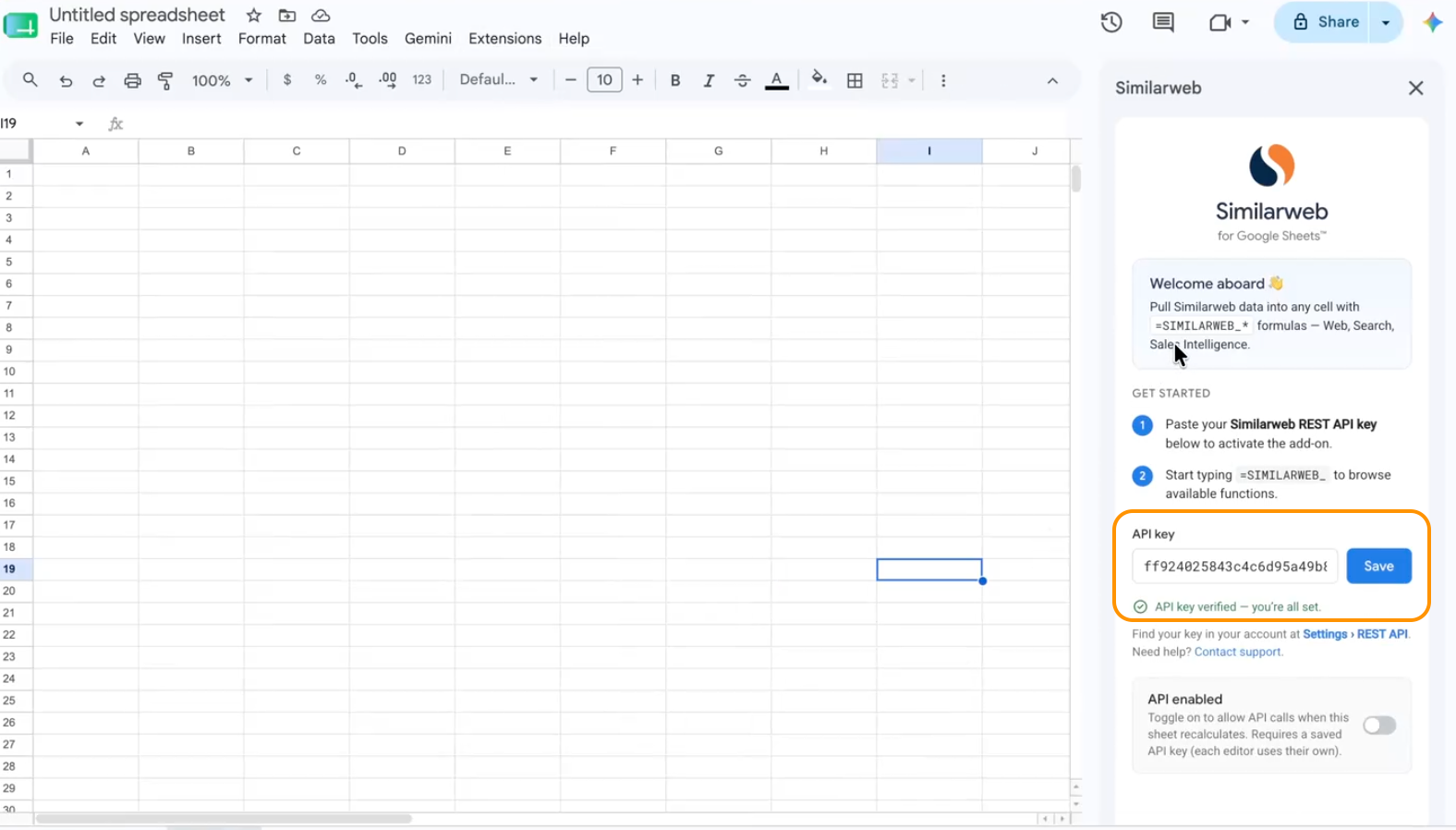1456x830 pixels.
Task: Choose a cell fill color
Action: (x=819, y=79)
